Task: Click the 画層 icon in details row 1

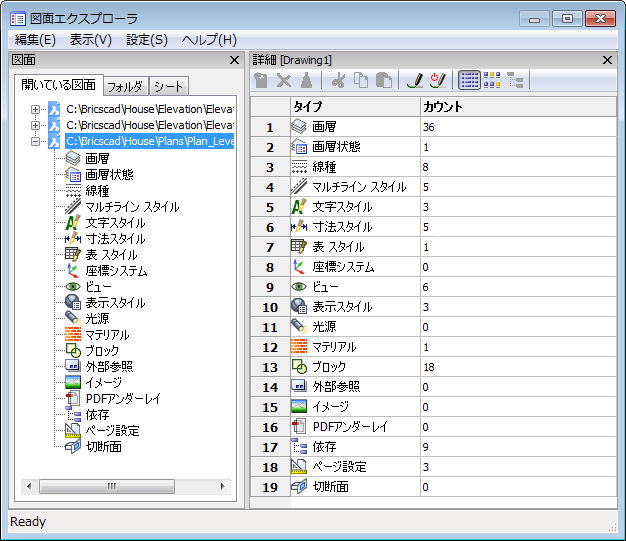Action: (x=299, y=127)
